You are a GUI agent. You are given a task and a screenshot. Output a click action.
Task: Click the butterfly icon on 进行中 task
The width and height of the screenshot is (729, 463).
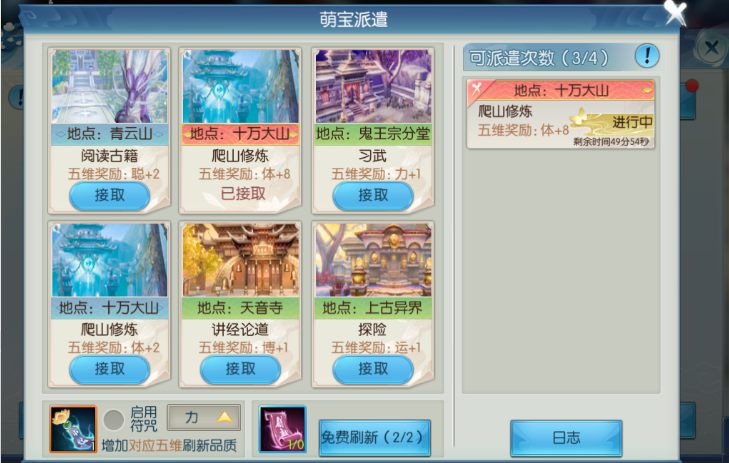point(579,116)
